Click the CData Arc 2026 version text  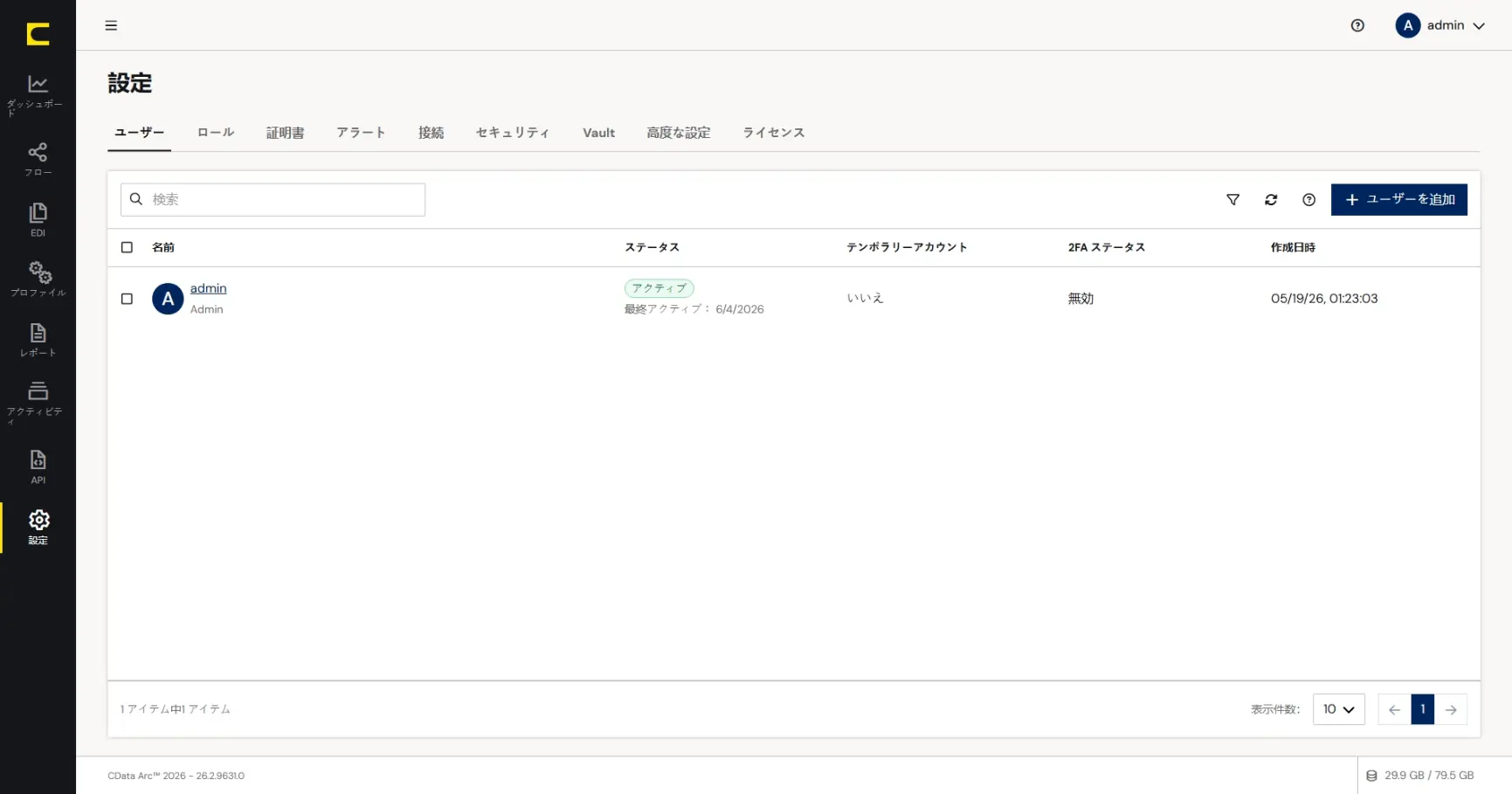(176, 776)
